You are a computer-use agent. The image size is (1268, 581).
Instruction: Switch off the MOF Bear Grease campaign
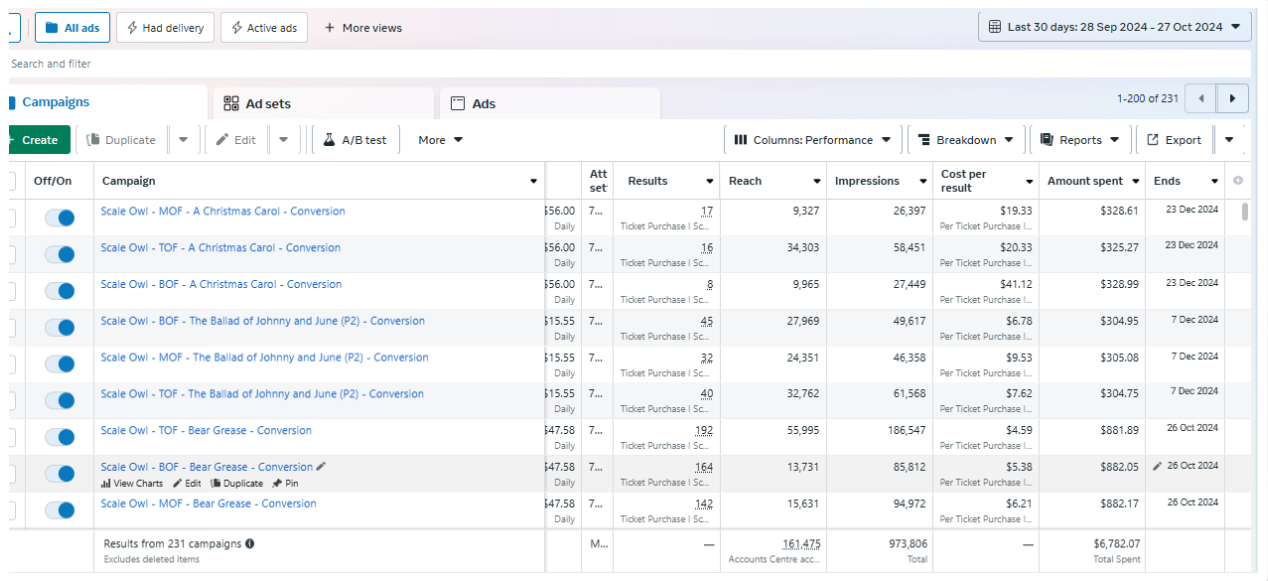point(60,510)
